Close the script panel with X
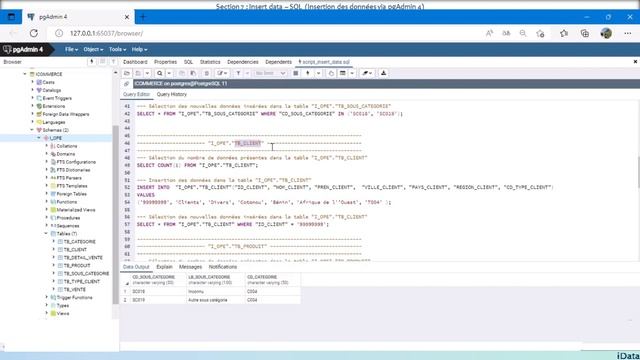Screen dimensions: 640x360 pyautogui.click(x=635, y=62)
